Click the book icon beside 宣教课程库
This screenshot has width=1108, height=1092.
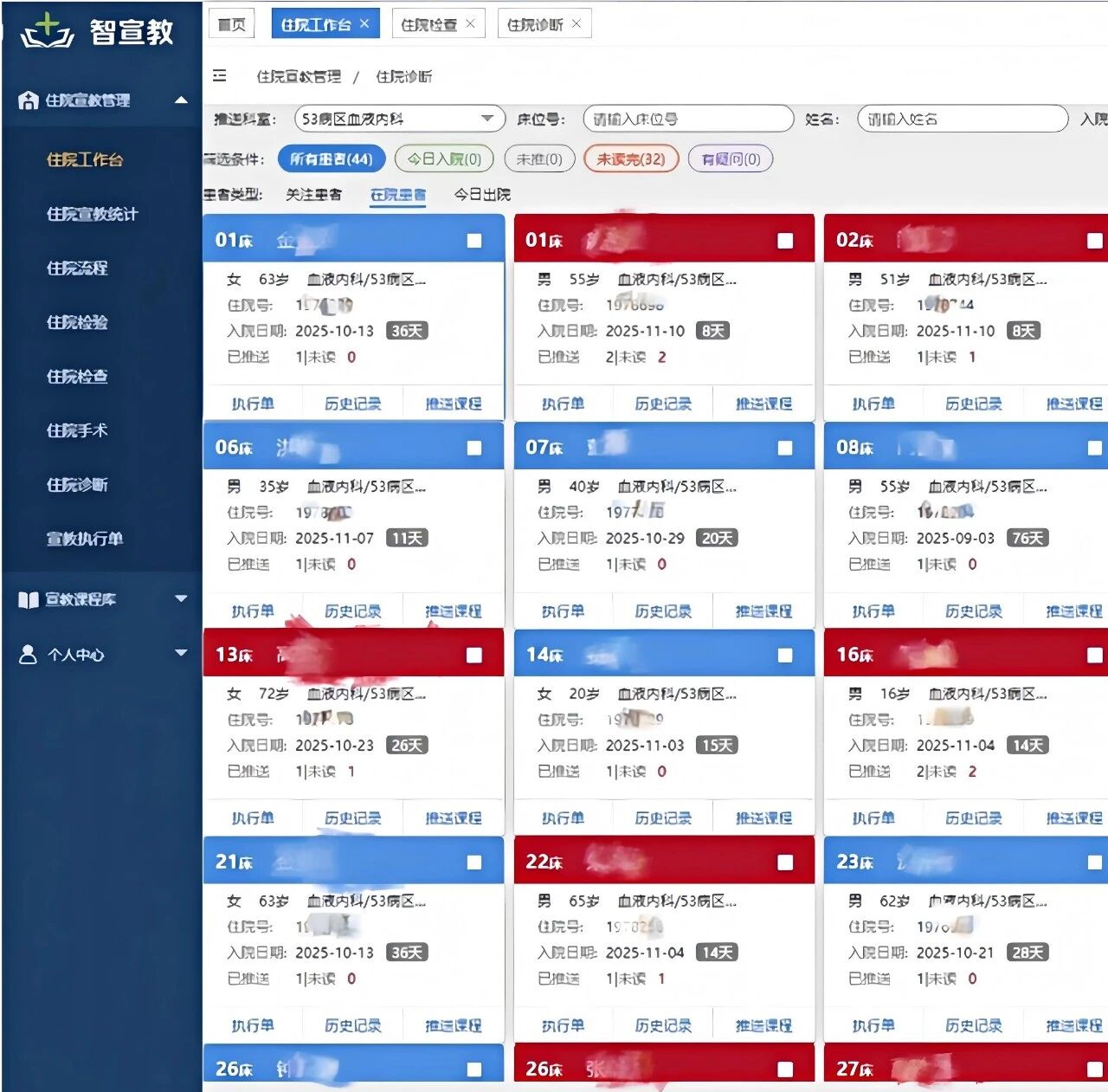tap(29, 599)
